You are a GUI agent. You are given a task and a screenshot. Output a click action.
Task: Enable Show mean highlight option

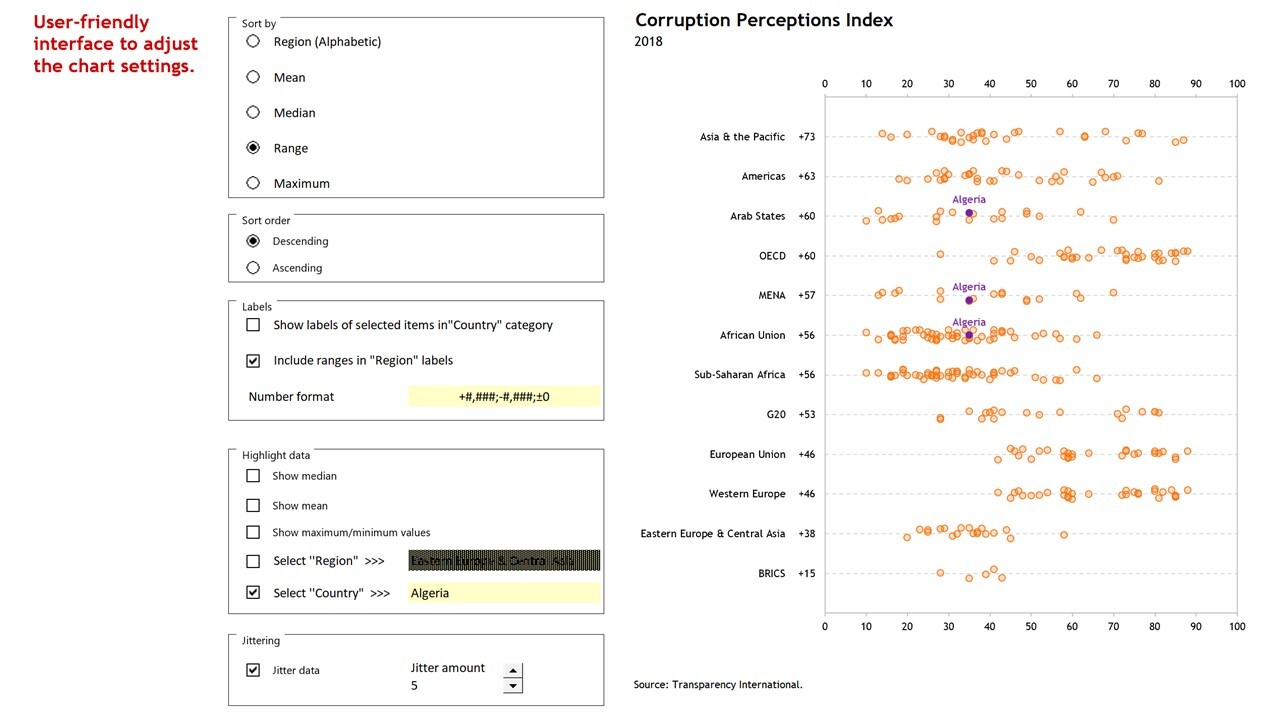pos(253,506)
